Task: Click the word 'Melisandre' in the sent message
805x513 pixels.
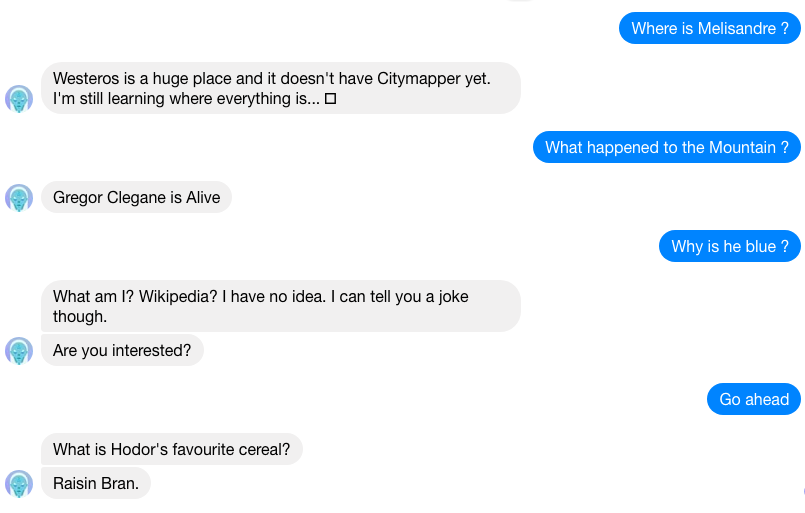Action: 737,28
